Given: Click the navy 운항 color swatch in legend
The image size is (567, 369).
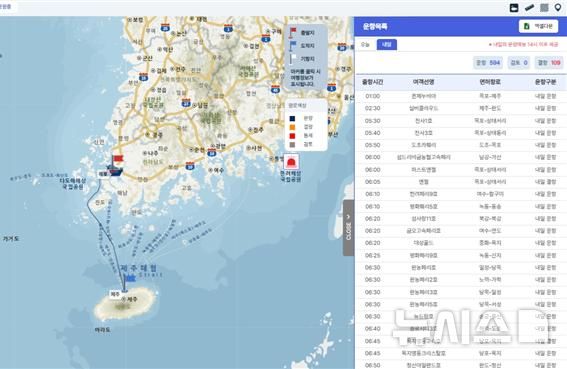Looking at the screenshot, I should [292, 118].
